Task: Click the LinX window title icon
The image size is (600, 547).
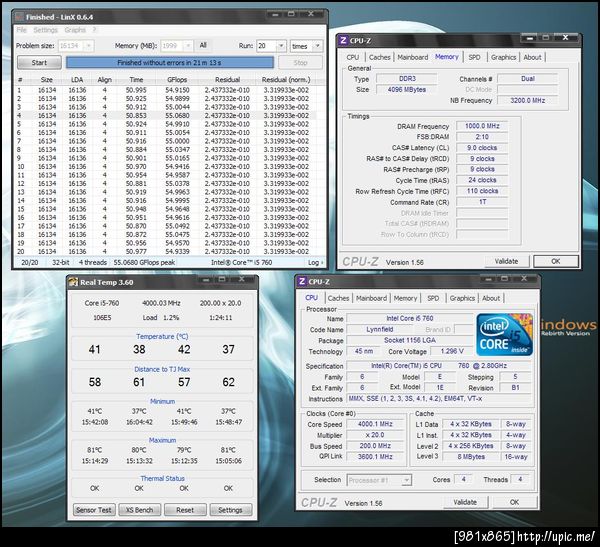Action: pos(20,17)
